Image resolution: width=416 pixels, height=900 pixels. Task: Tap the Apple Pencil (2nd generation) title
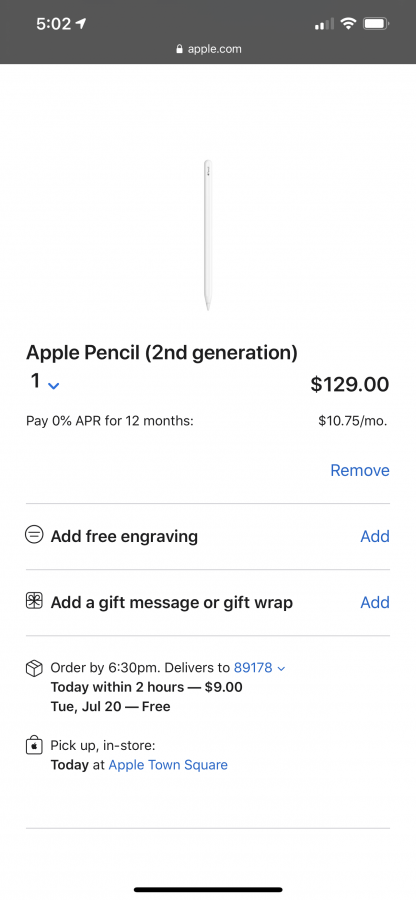[x=162, y=352]
